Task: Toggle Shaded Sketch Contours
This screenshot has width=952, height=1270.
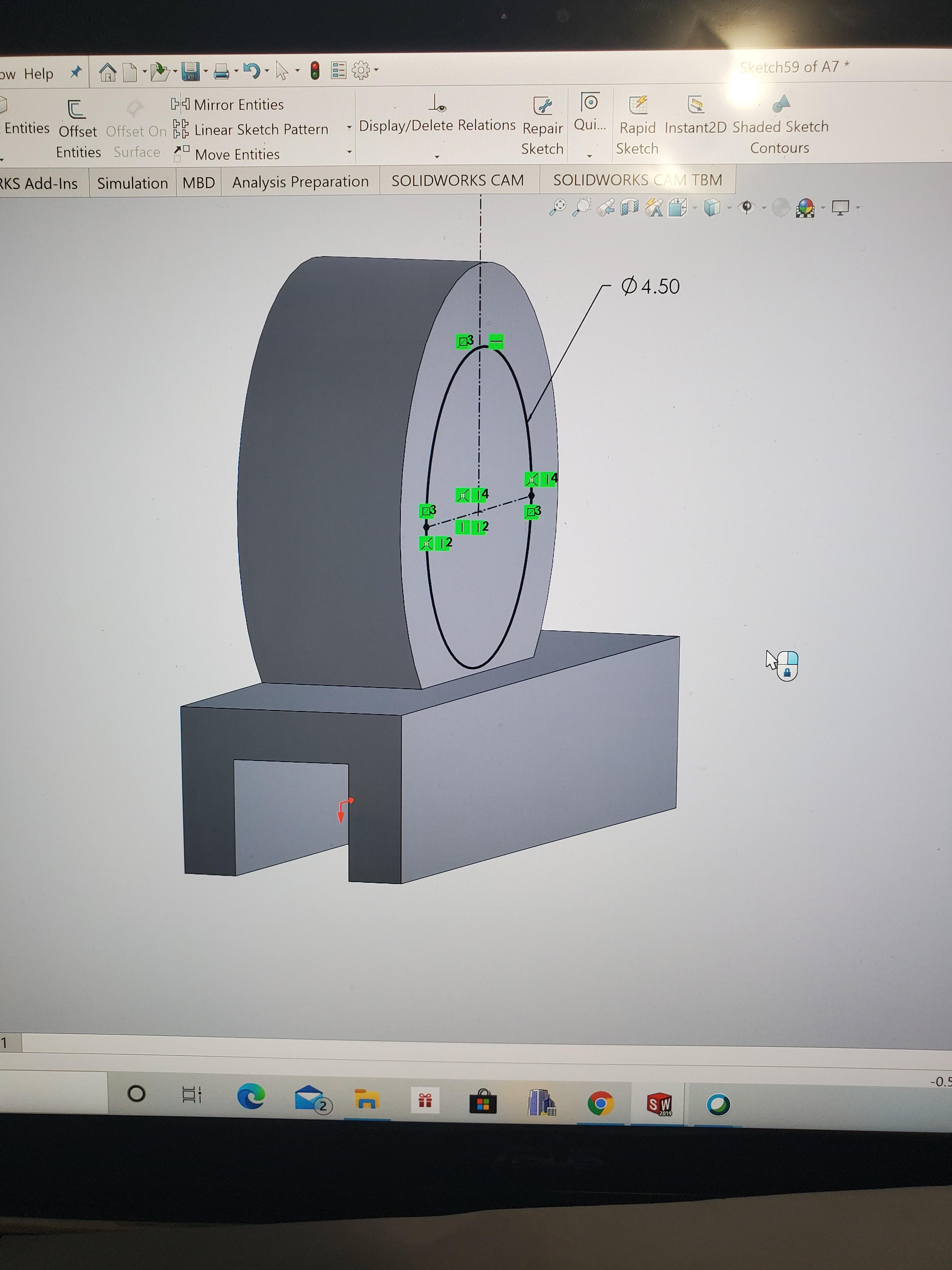Action: [780, 127]
